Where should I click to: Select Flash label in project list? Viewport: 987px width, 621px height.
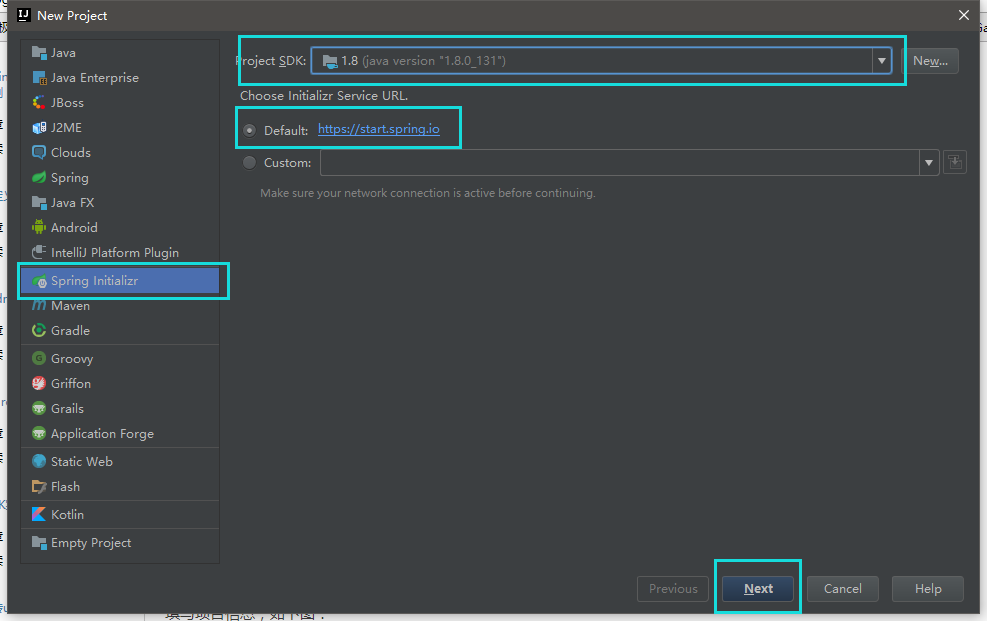click(x=65, y=486)
